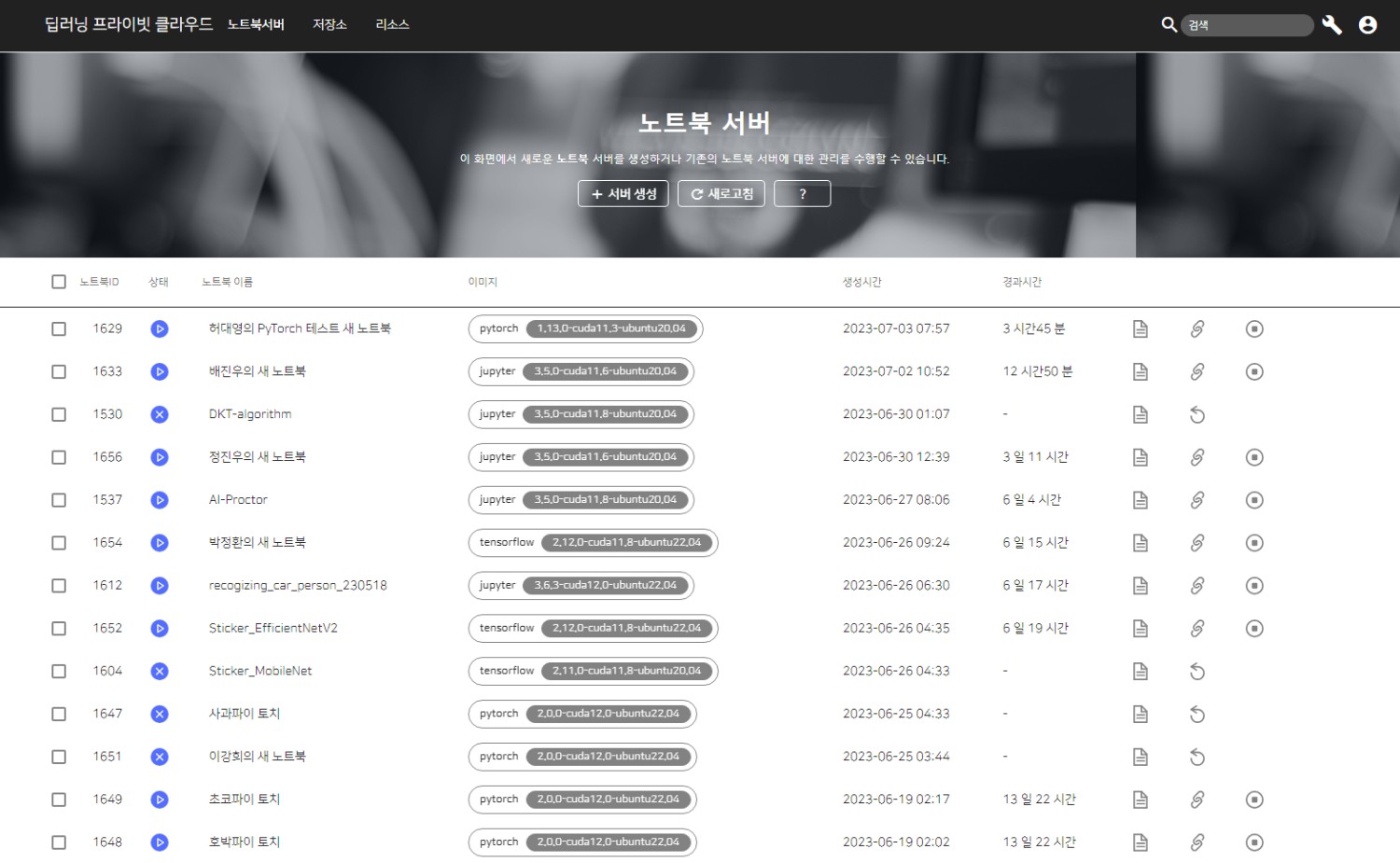The height and width of the screenshot is (863, 1400).
Task: Click the search magnifier icon
Action: point(1169,25)
